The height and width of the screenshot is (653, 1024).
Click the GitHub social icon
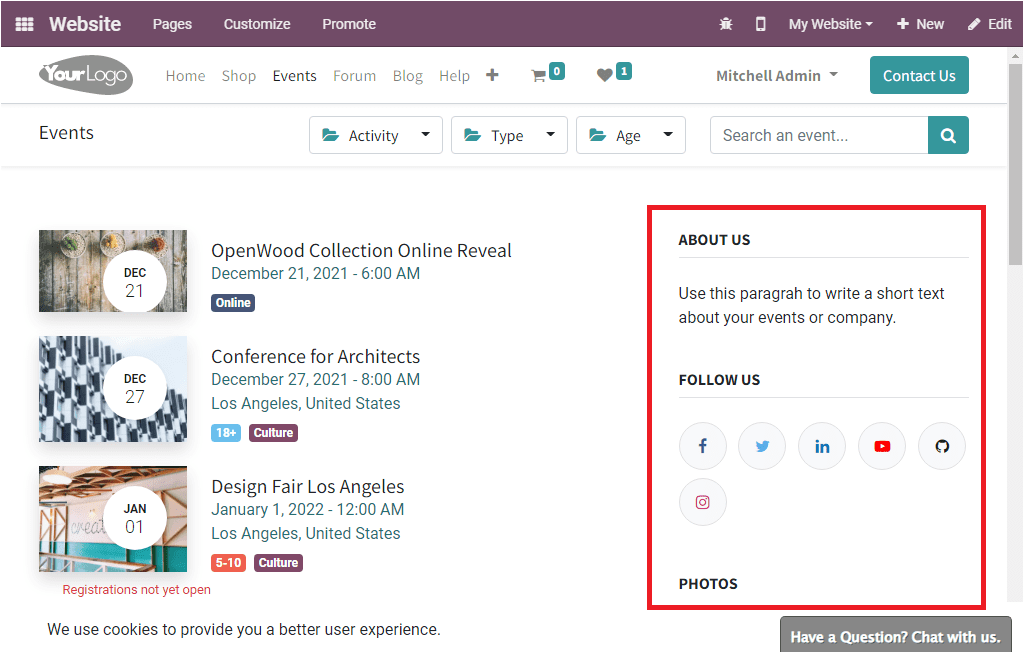tap(941, 445)
